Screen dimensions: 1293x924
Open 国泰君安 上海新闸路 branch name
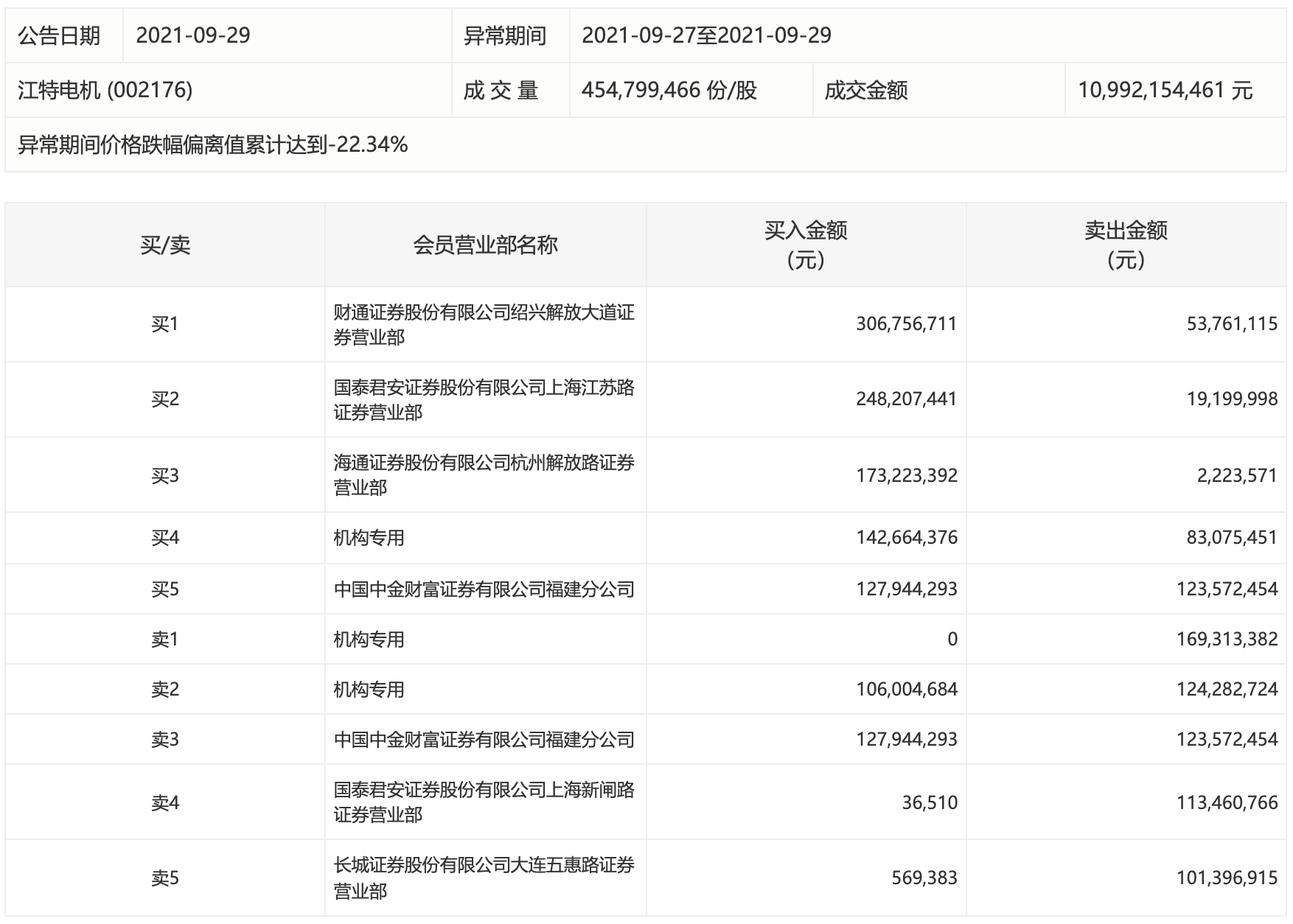[x=484, y=802]
